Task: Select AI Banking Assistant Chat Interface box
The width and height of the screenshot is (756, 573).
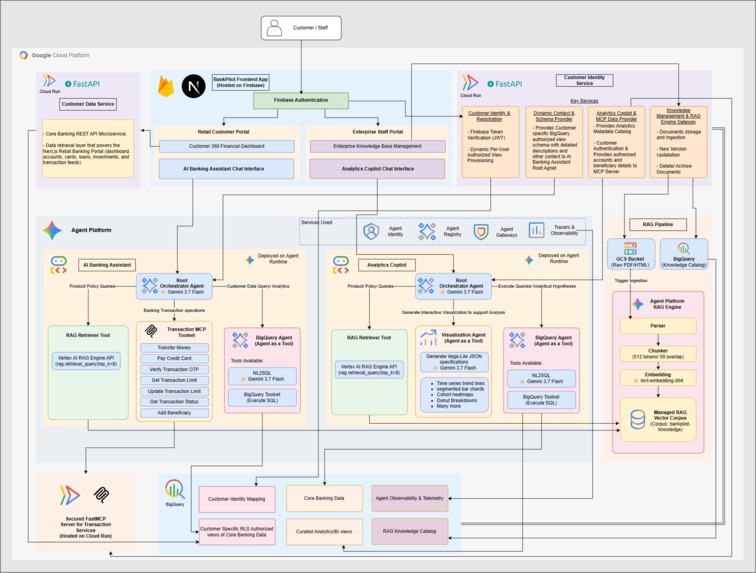Action: click(x=227, y=169)
